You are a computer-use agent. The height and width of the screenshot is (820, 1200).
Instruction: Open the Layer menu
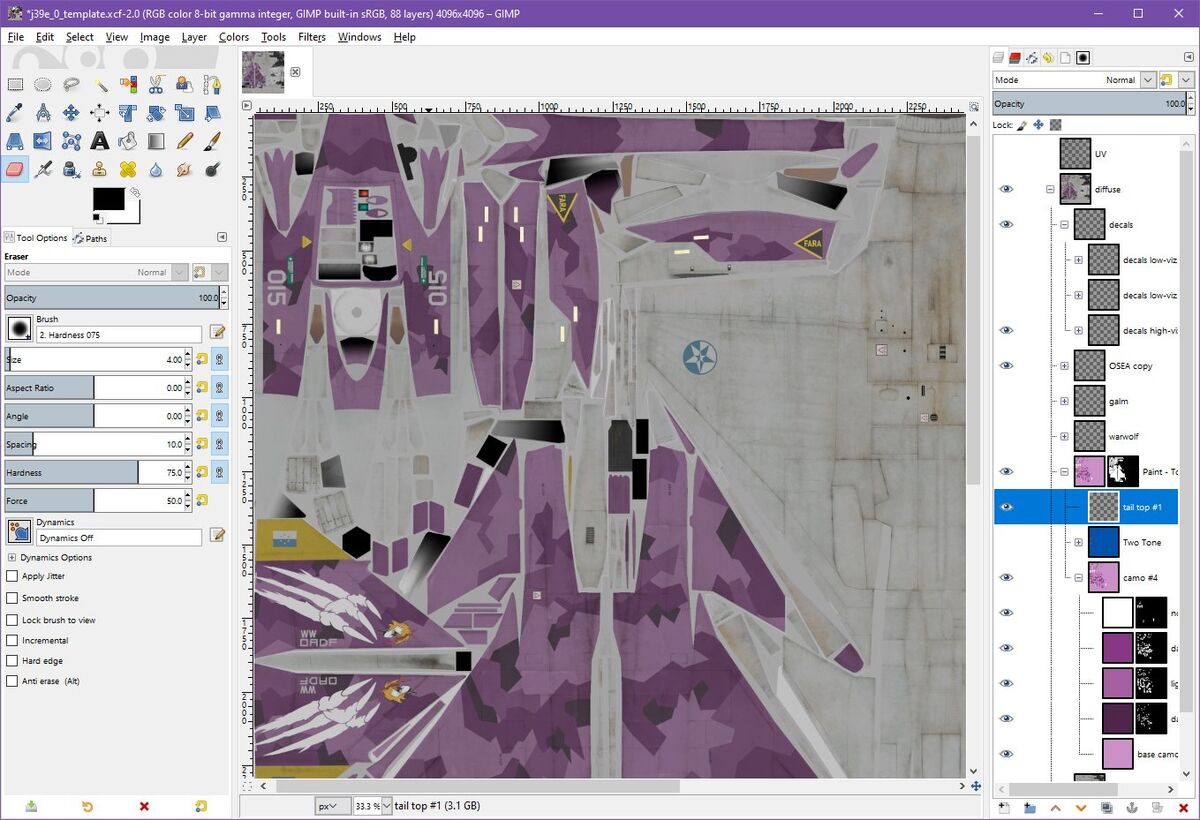[194, 37]
